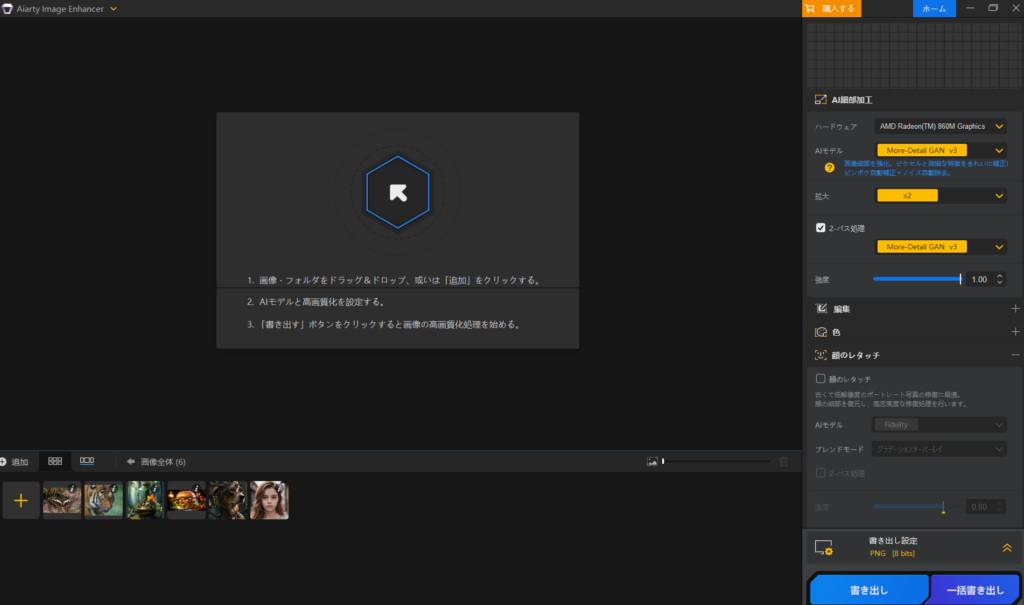The height and width of the screenshot is (605, 1024).
Task: Click the 0.80 strength value field
Action: pos(980,506)
